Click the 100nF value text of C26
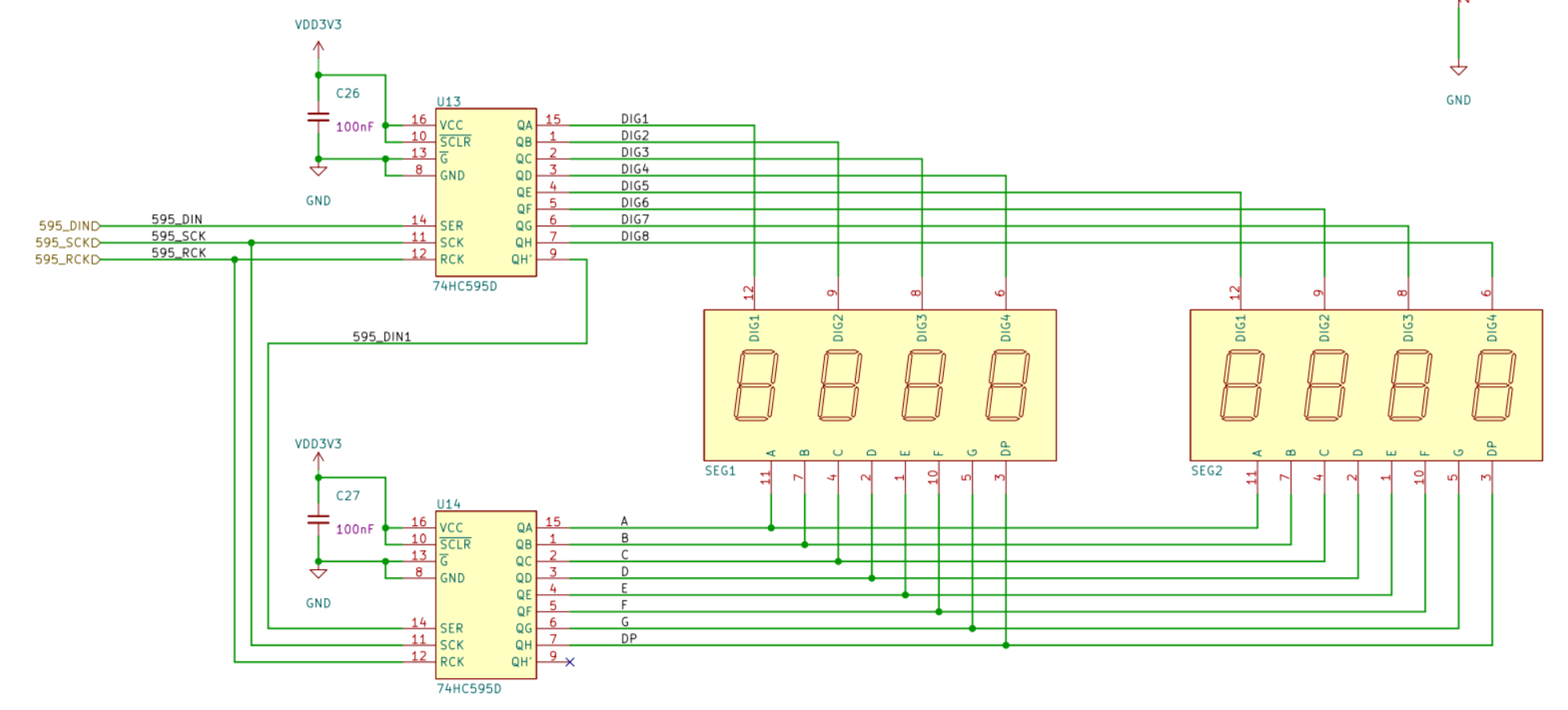This screenshot has height=710, width=1568. point(354,127)
